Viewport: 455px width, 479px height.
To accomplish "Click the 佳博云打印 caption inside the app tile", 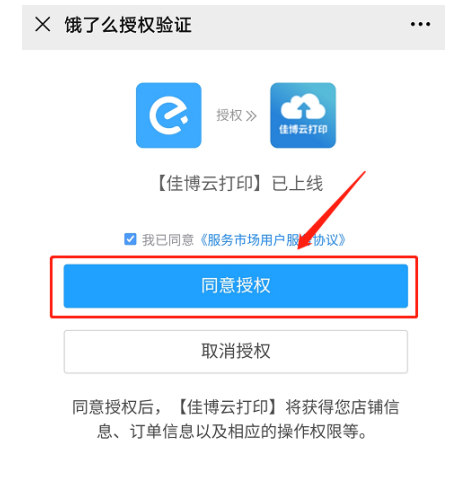I will point(303,129).
